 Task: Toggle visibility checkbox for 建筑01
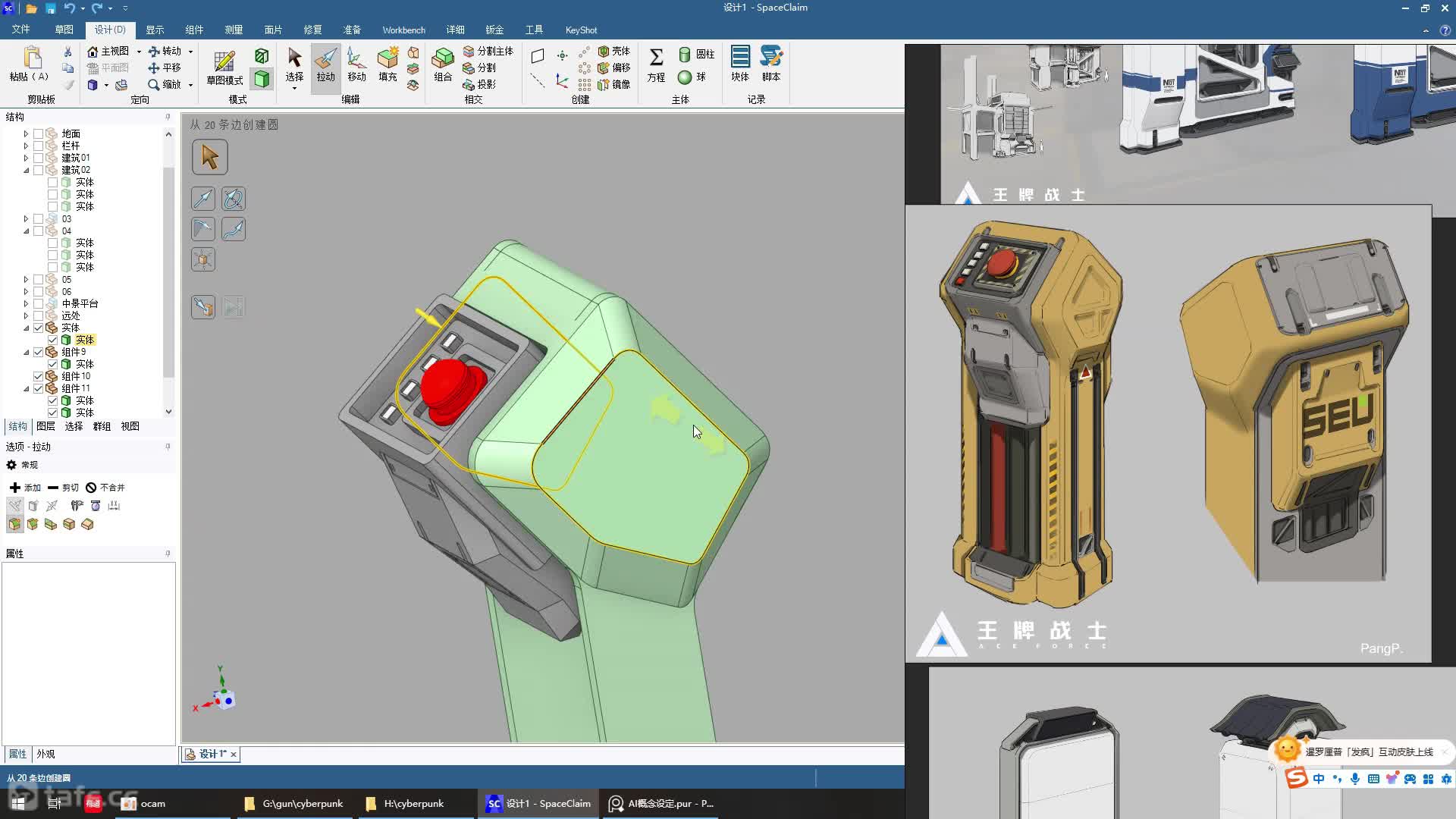point(38,158)
